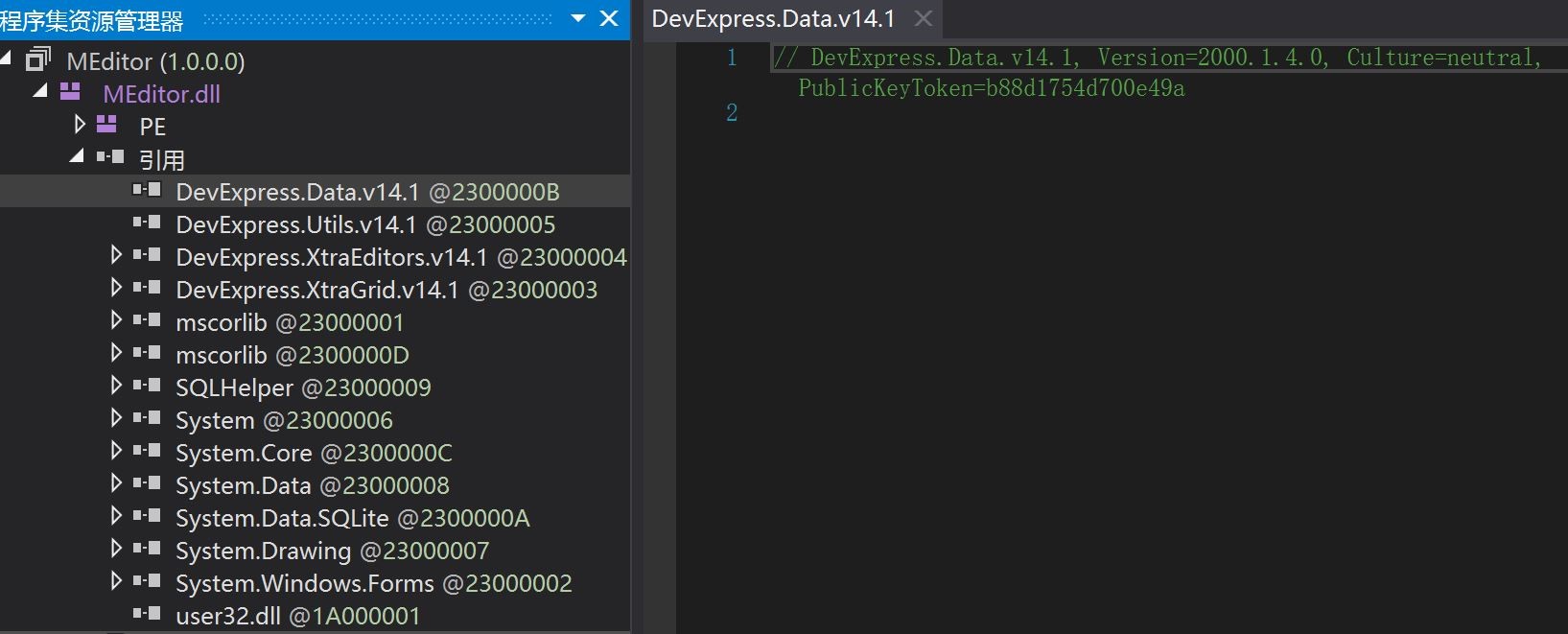Click SQLHelper reference icon
Viewport: 1568px width, 634px height.
coord(147,386)
